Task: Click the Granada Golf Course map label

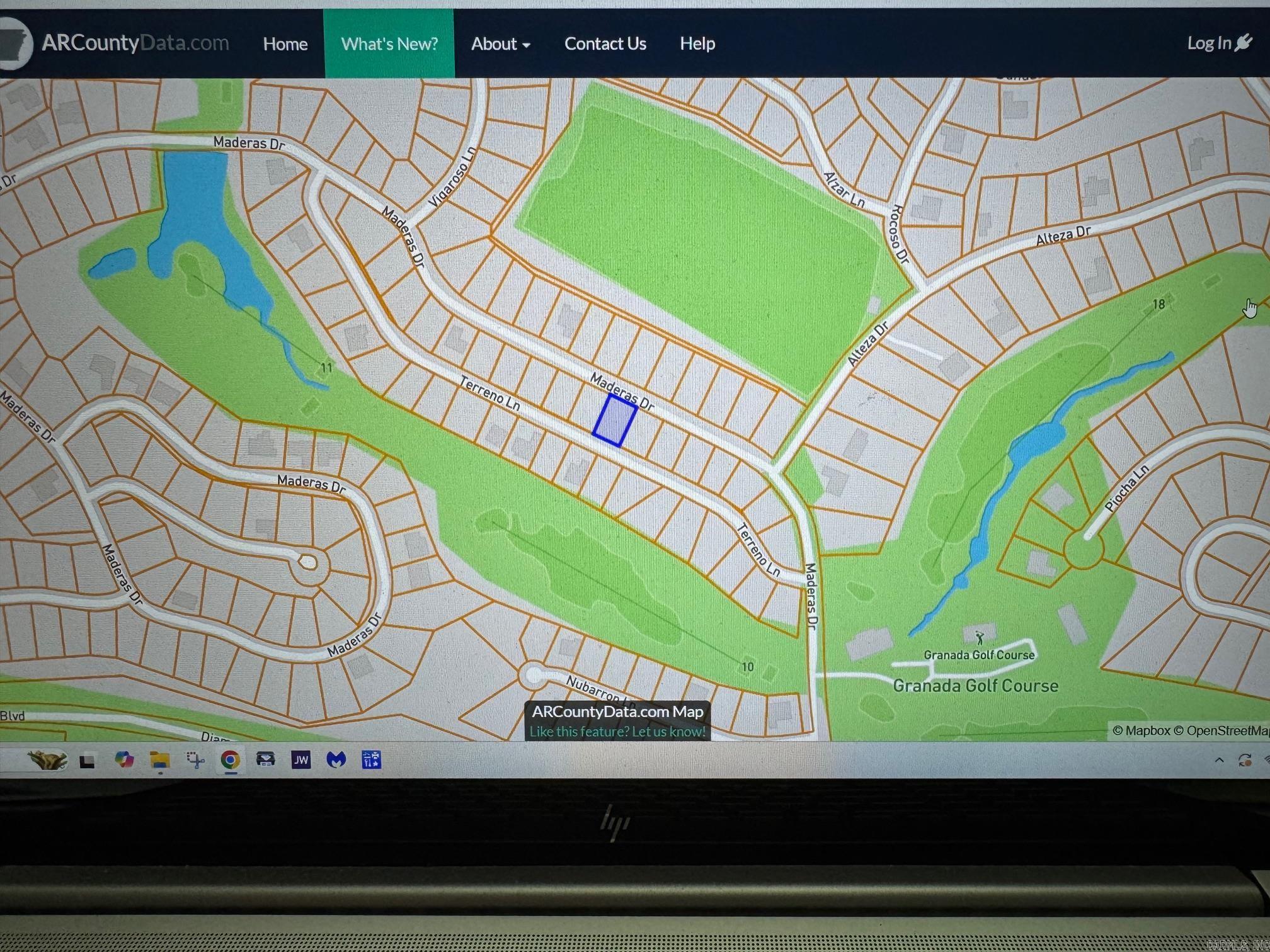Action: tap(976, 686)
